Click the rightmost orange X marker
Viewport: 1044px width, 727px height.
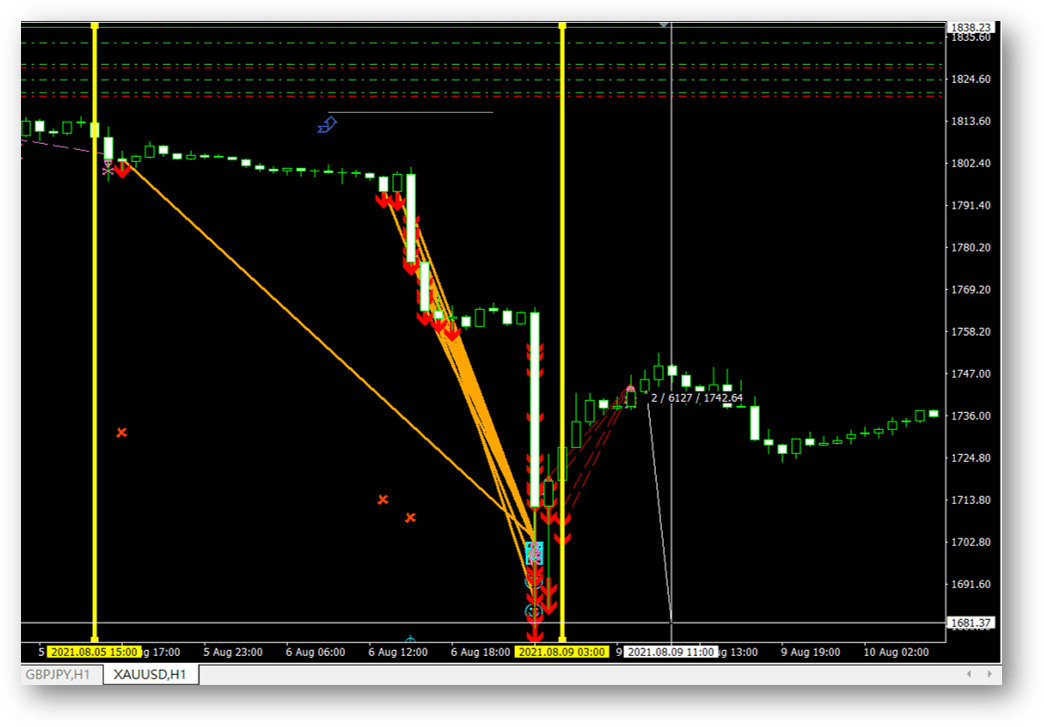click(410, 517)
